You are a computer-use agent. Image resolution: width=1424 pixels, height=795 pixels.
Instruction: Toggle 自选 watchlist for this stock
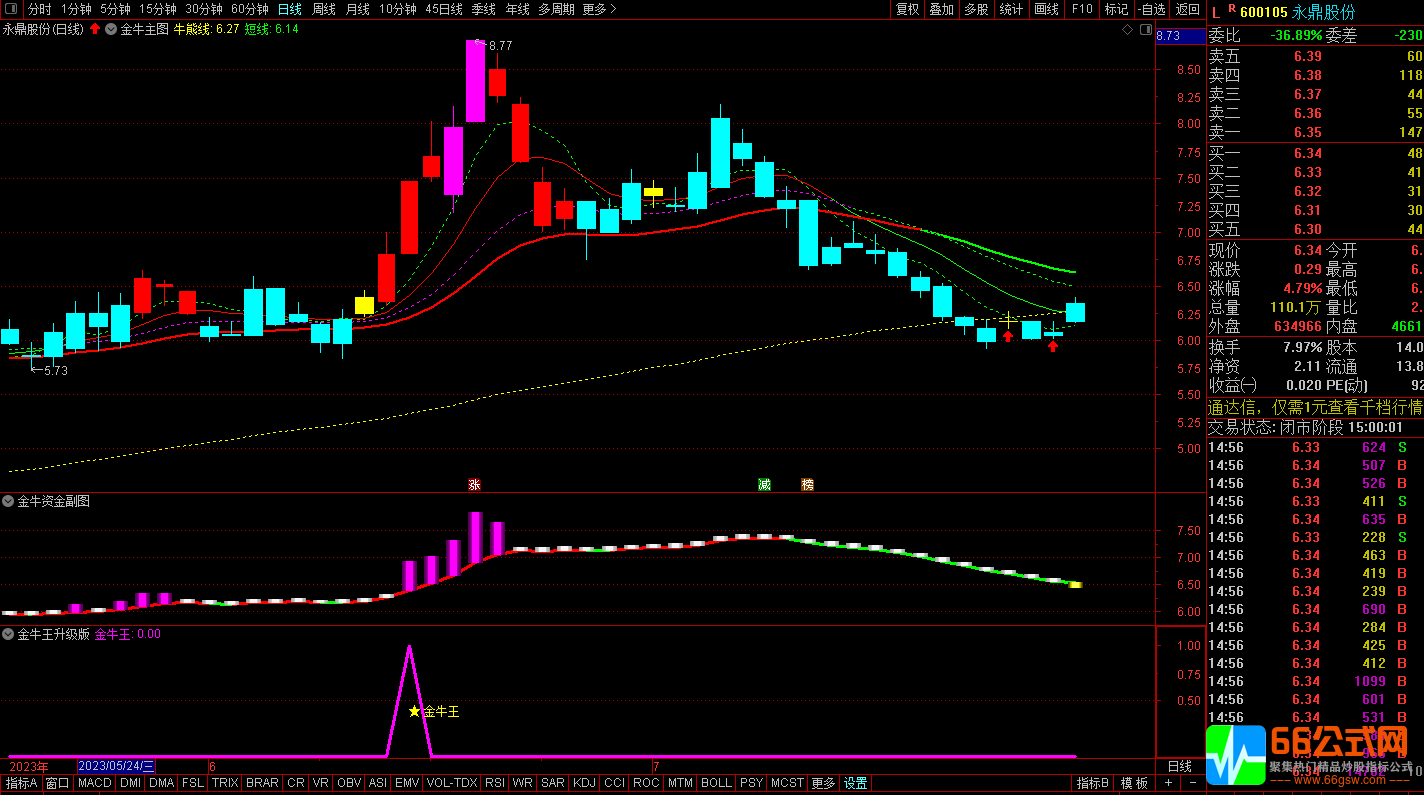(x=1152, y=9)
